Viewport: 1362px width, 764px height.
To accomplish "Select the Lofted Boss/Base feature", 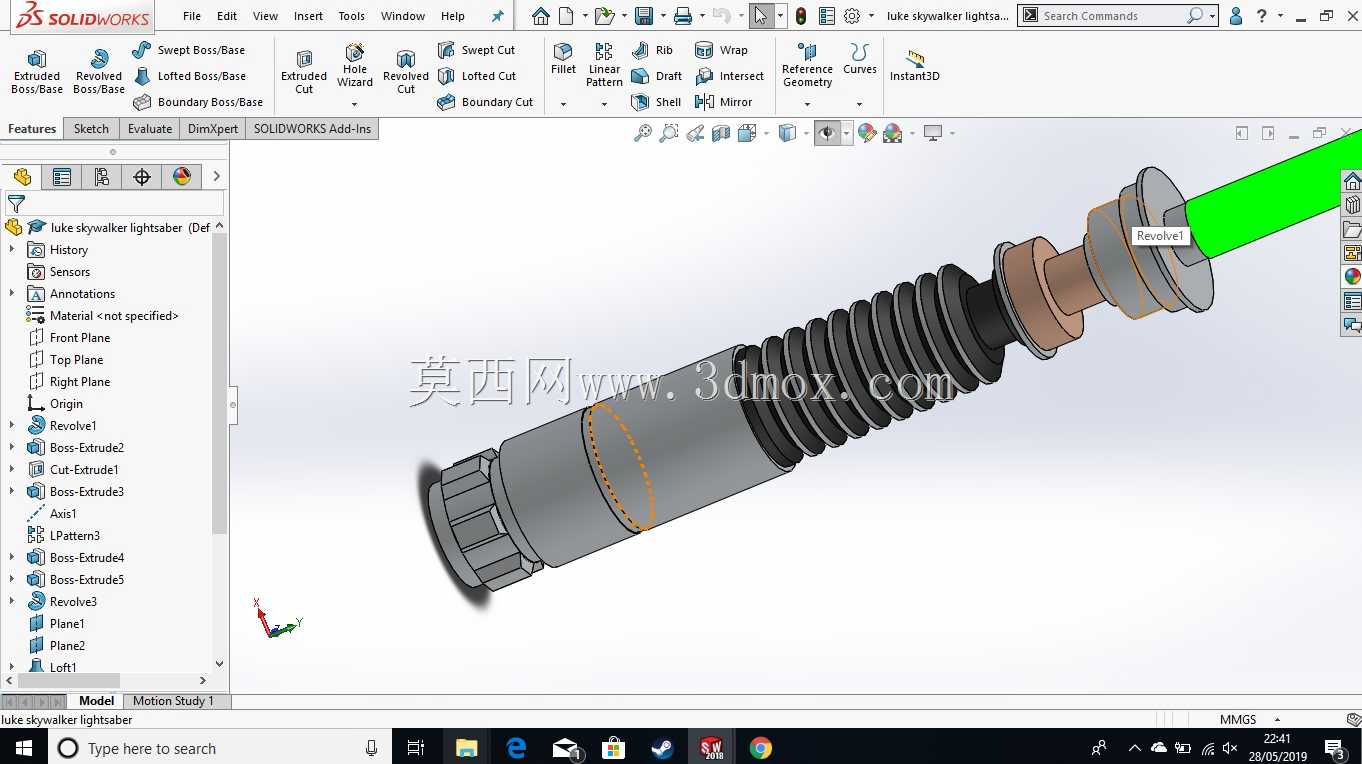I will click(189, 76).
